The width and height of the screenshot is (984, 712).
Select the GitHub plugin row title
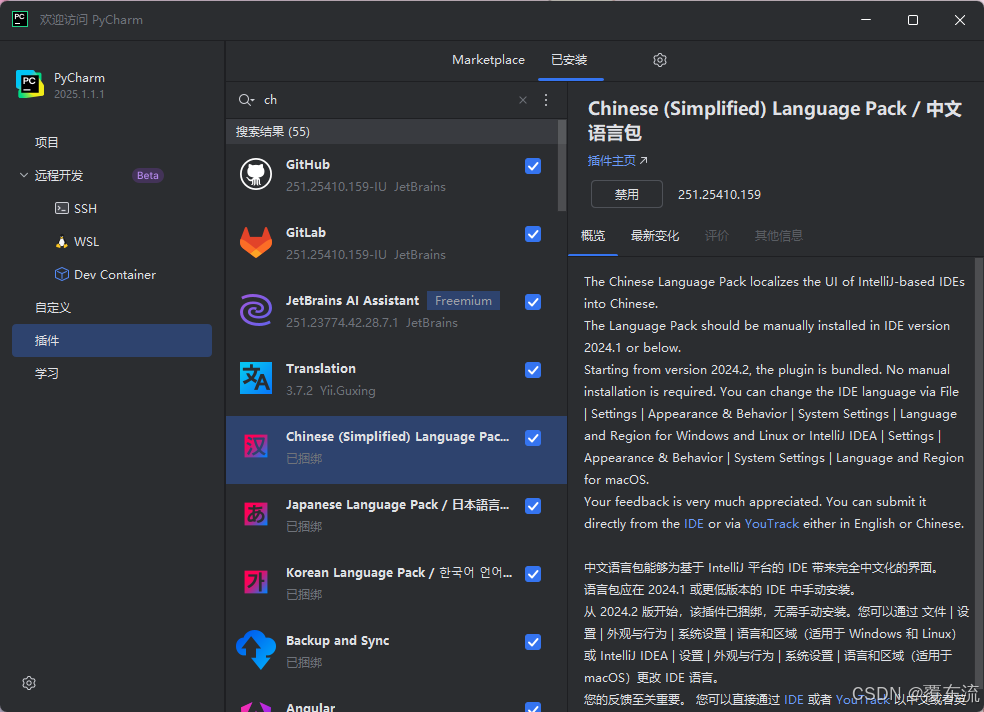click(308, 164)
